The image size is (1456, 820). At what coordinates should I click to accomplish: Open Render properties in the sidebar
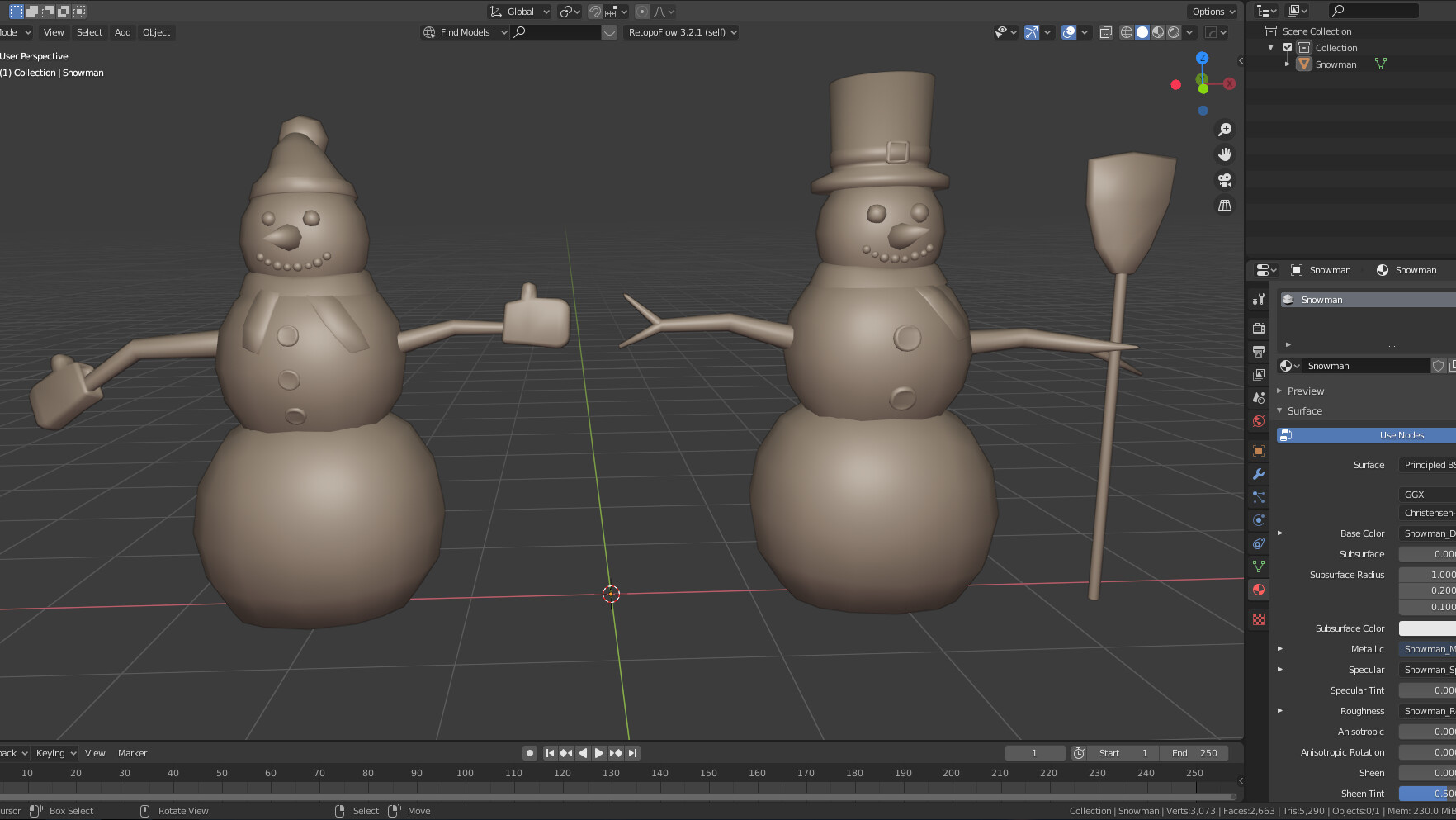tap(1258, 328)
